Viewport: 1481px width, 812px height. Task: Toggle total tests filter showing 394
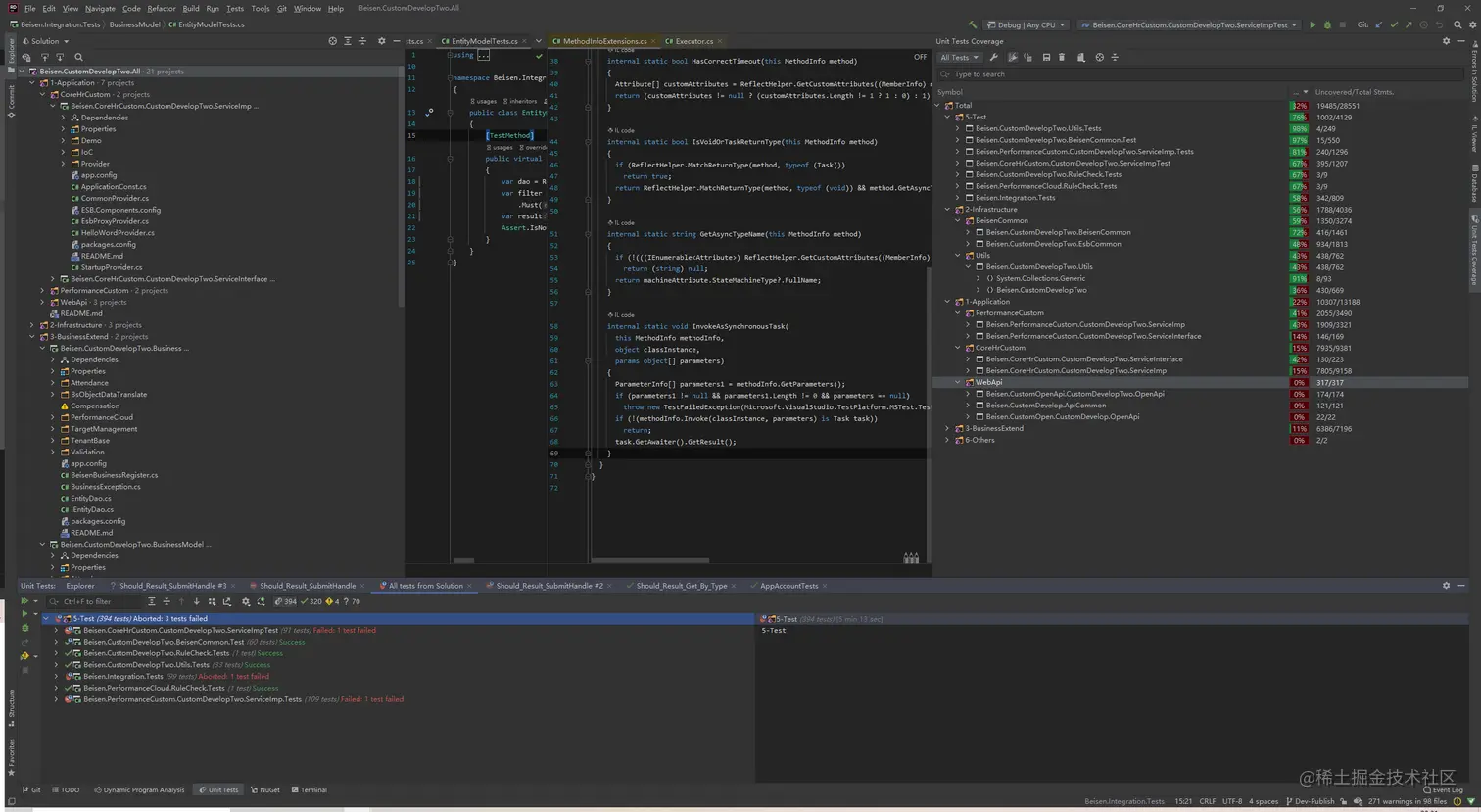point(286,601)
